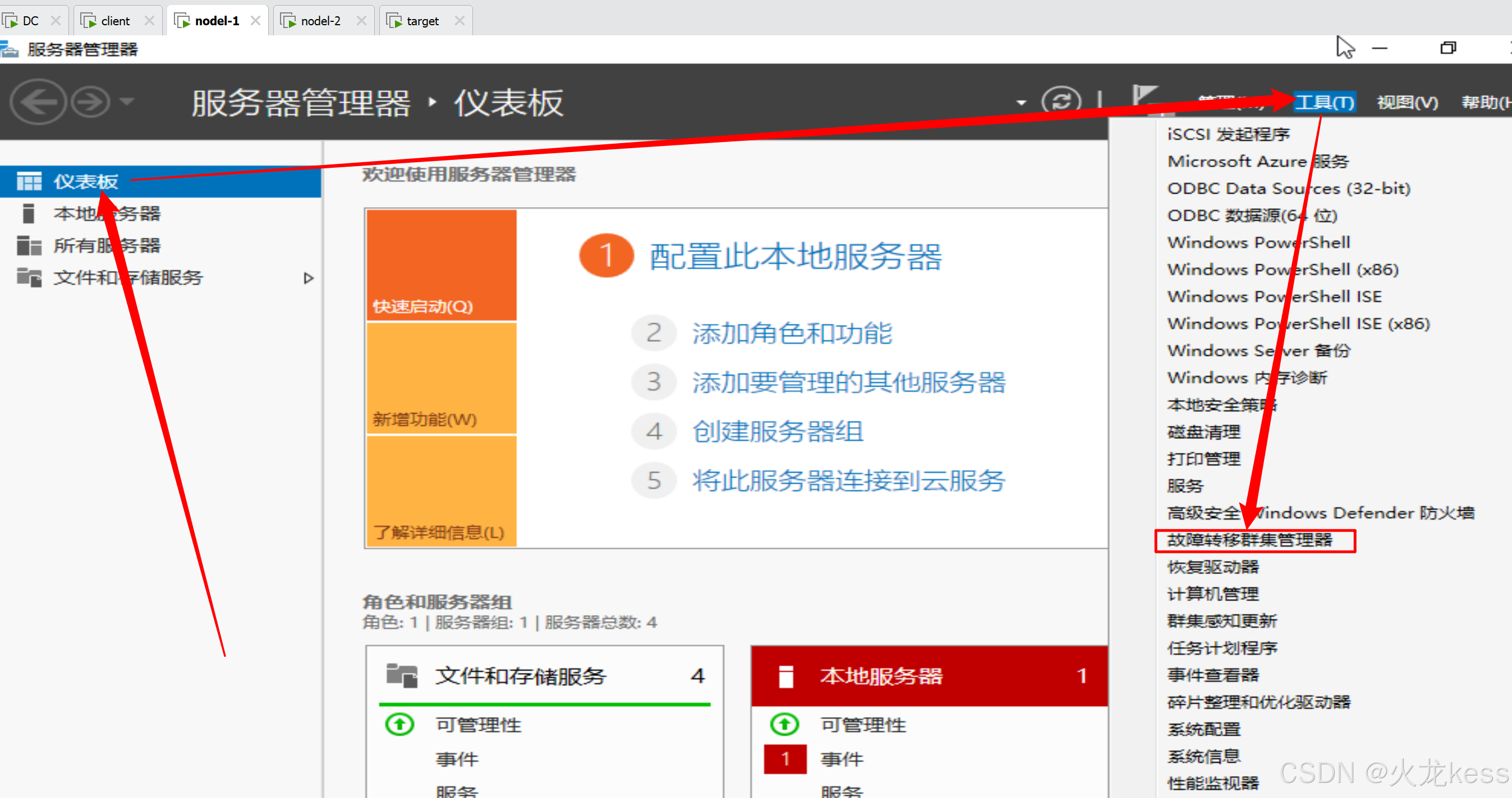Viewport: 1512px width, 798px height.
Task: Open dropdown arrow left of refresh icon
Action: tap(1021, 103)
